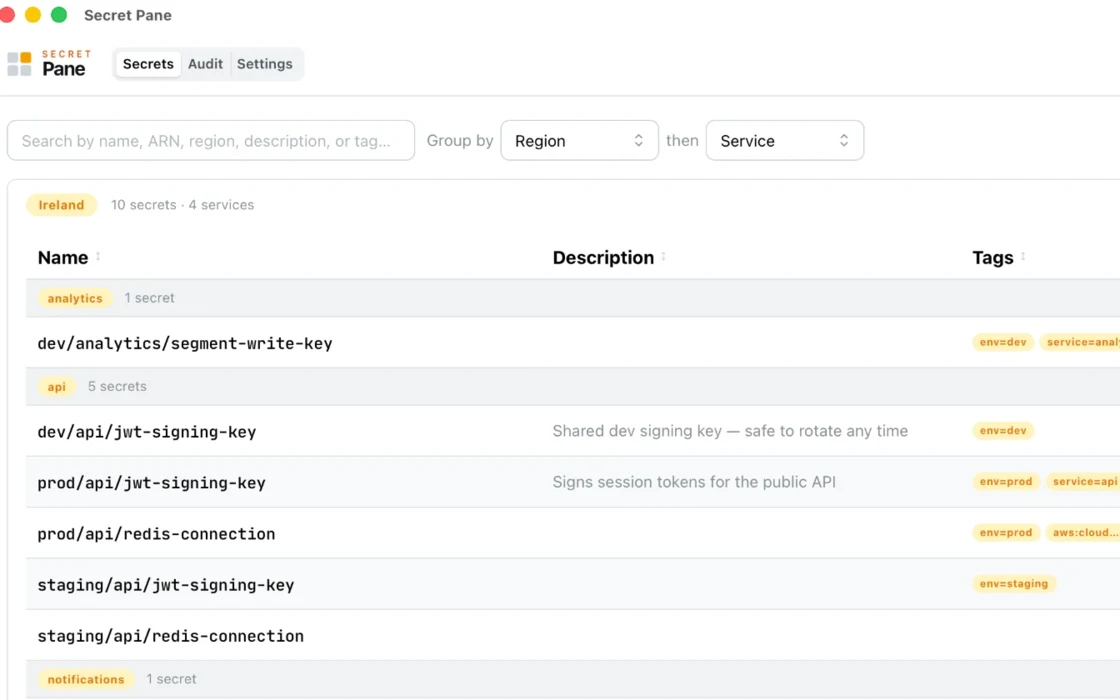
Task: Click env=dev tag on dev/api/jwt-signing-key row
Action: [1003, 431]
